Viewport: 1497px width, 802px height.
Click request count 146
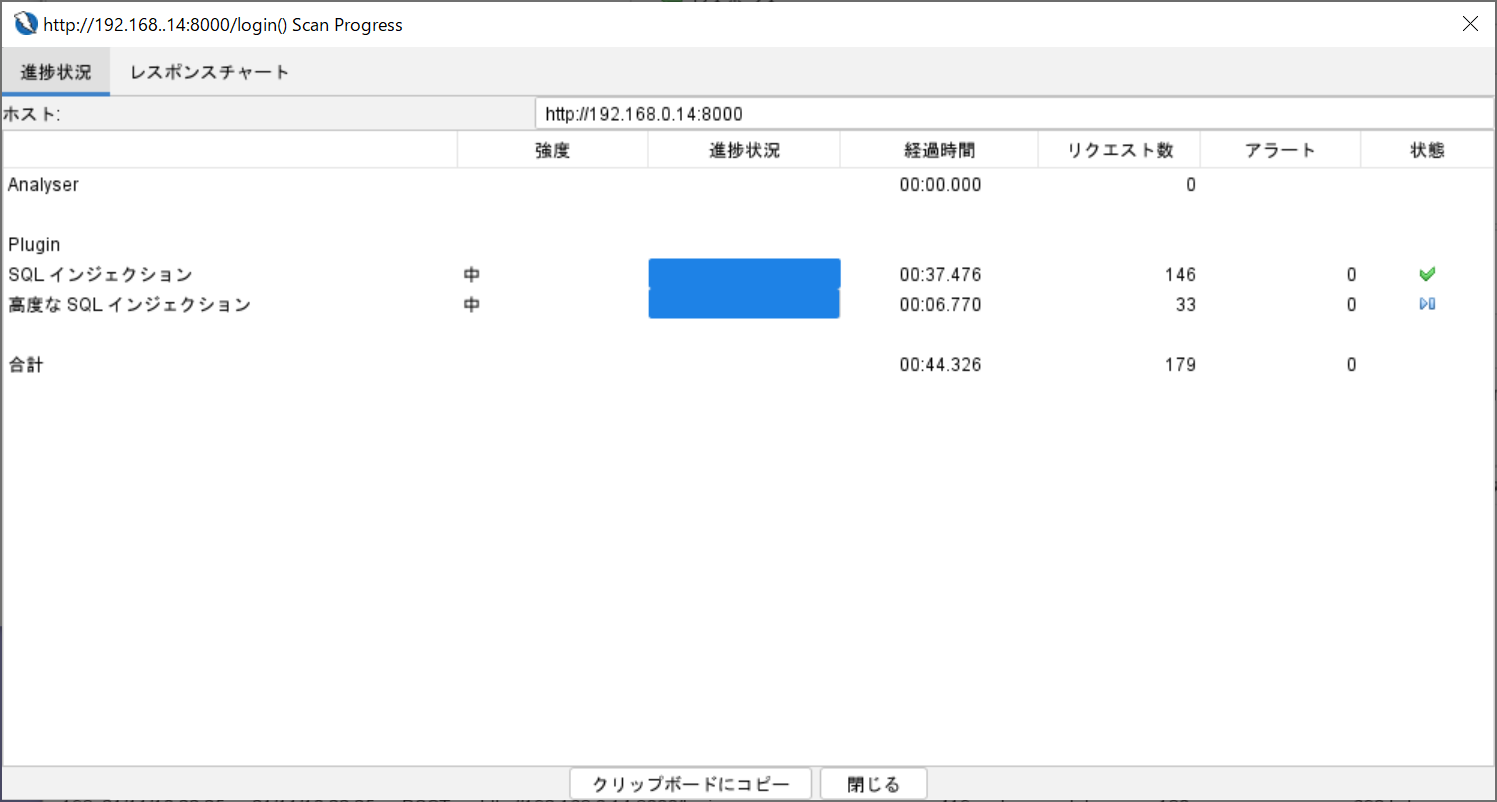click(x=1180, y=274)
